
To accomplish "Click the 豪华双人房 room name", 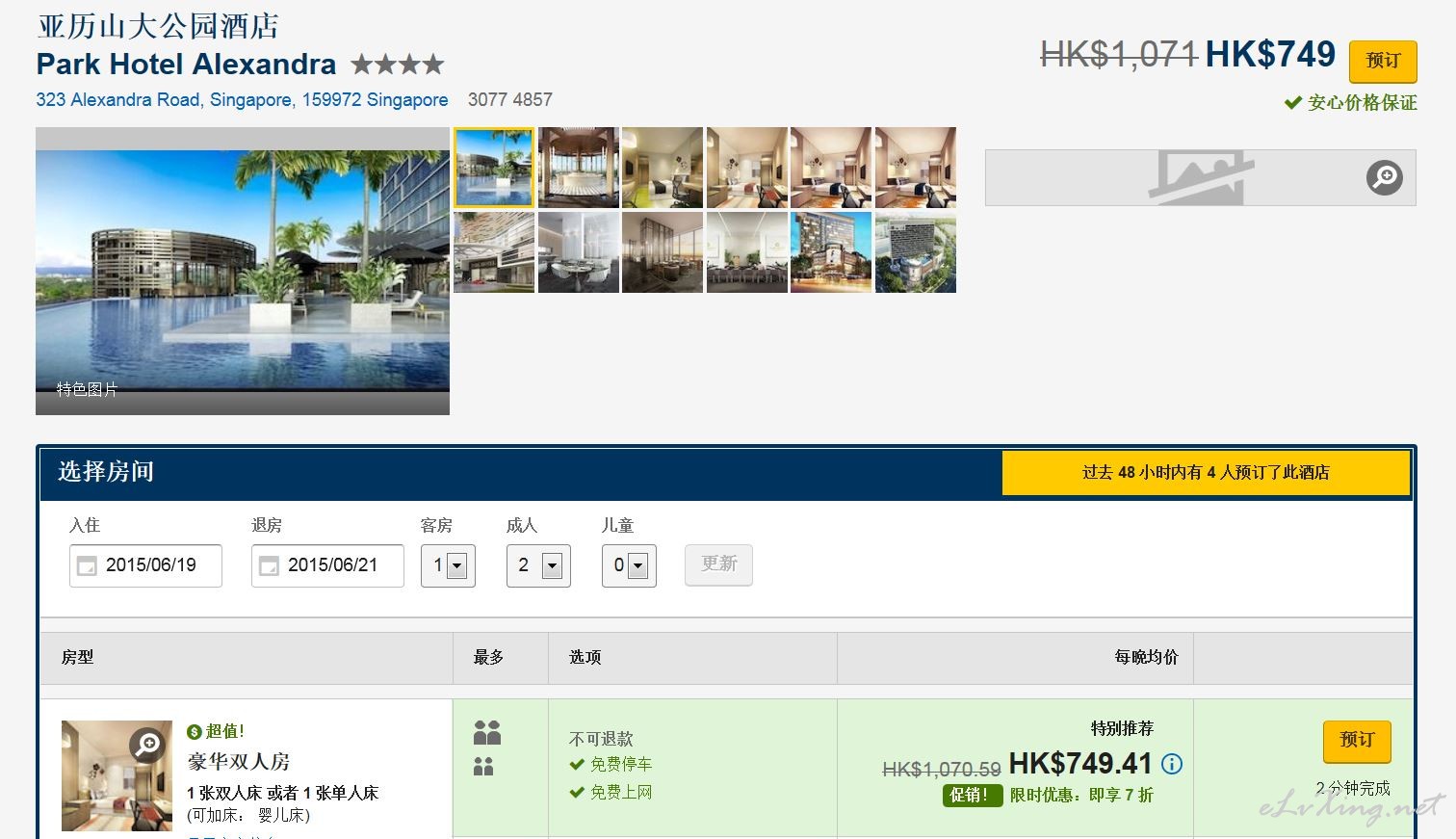I will pyautogui.click(x=239, y=762).
